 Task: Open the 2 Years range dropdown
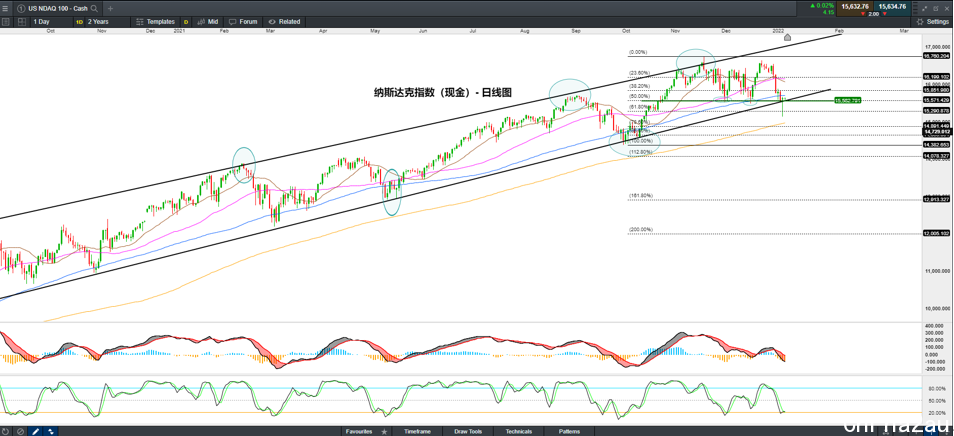107,21
